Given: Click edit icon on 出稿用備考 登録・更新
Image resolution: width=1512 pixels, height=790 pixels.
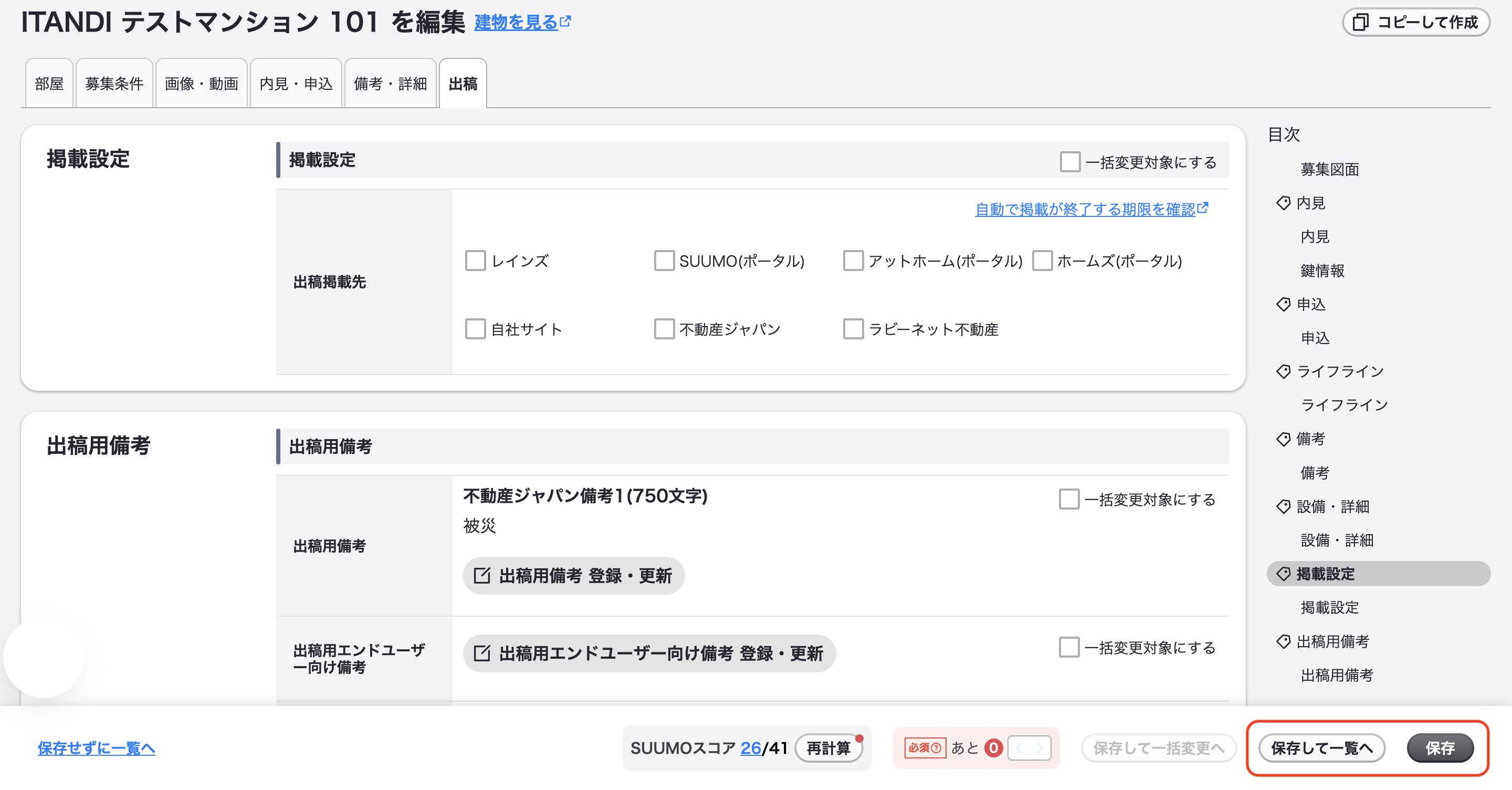Looking at the screenshot, I should (482, 576).
